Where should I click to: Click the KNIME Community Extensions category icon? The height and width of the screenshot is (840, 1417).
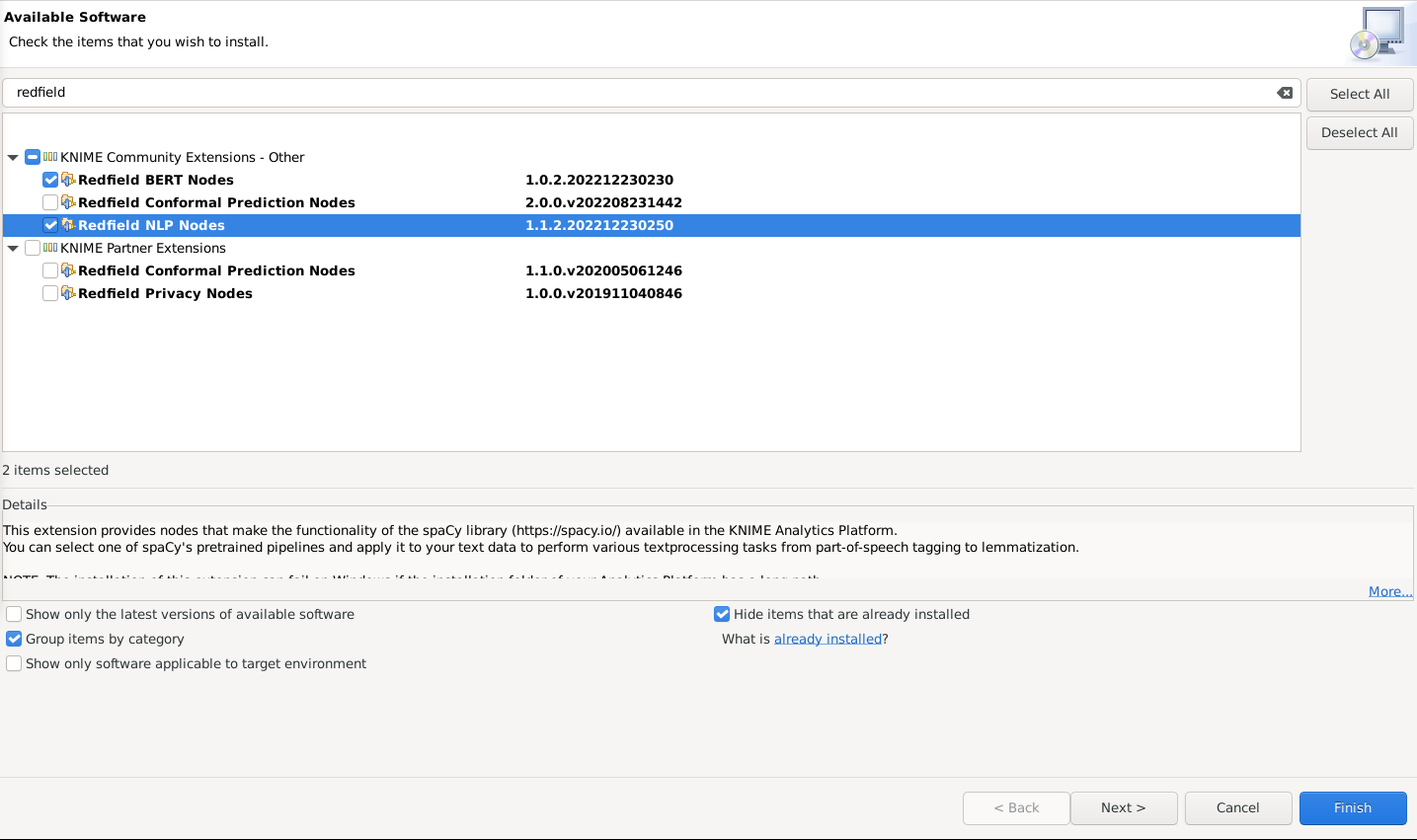(x=50, y=157)
